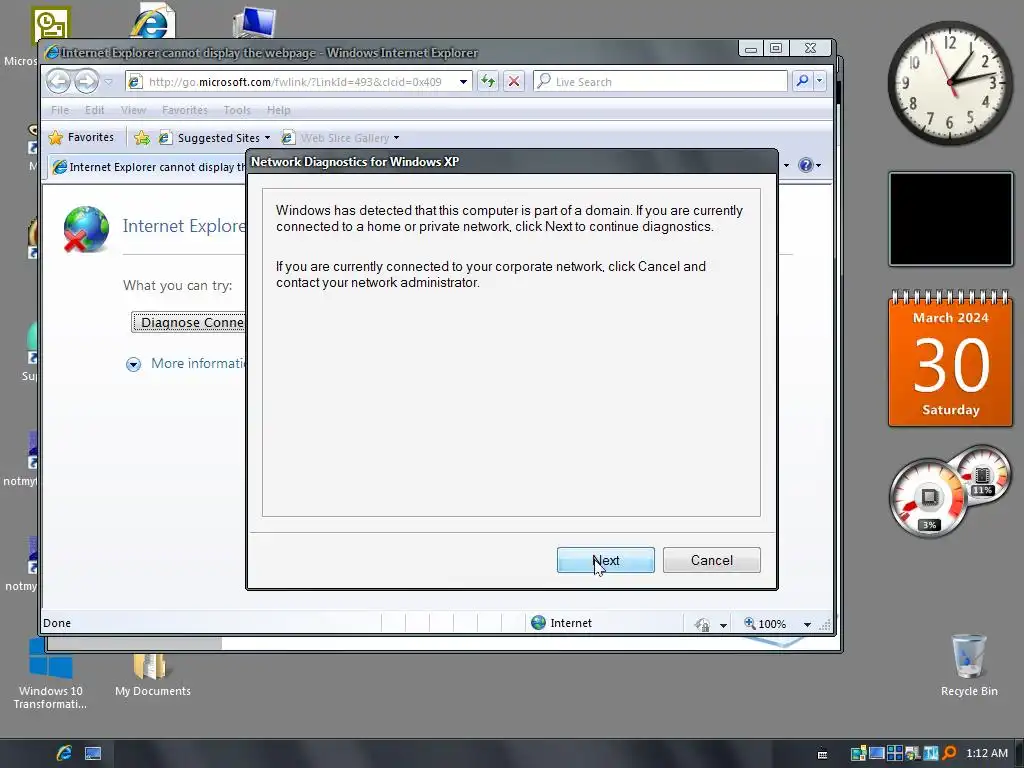Image resolution: width=1024 pixels, height=768 pixels.
Task: Open the View menu
Action: [133, 110]
